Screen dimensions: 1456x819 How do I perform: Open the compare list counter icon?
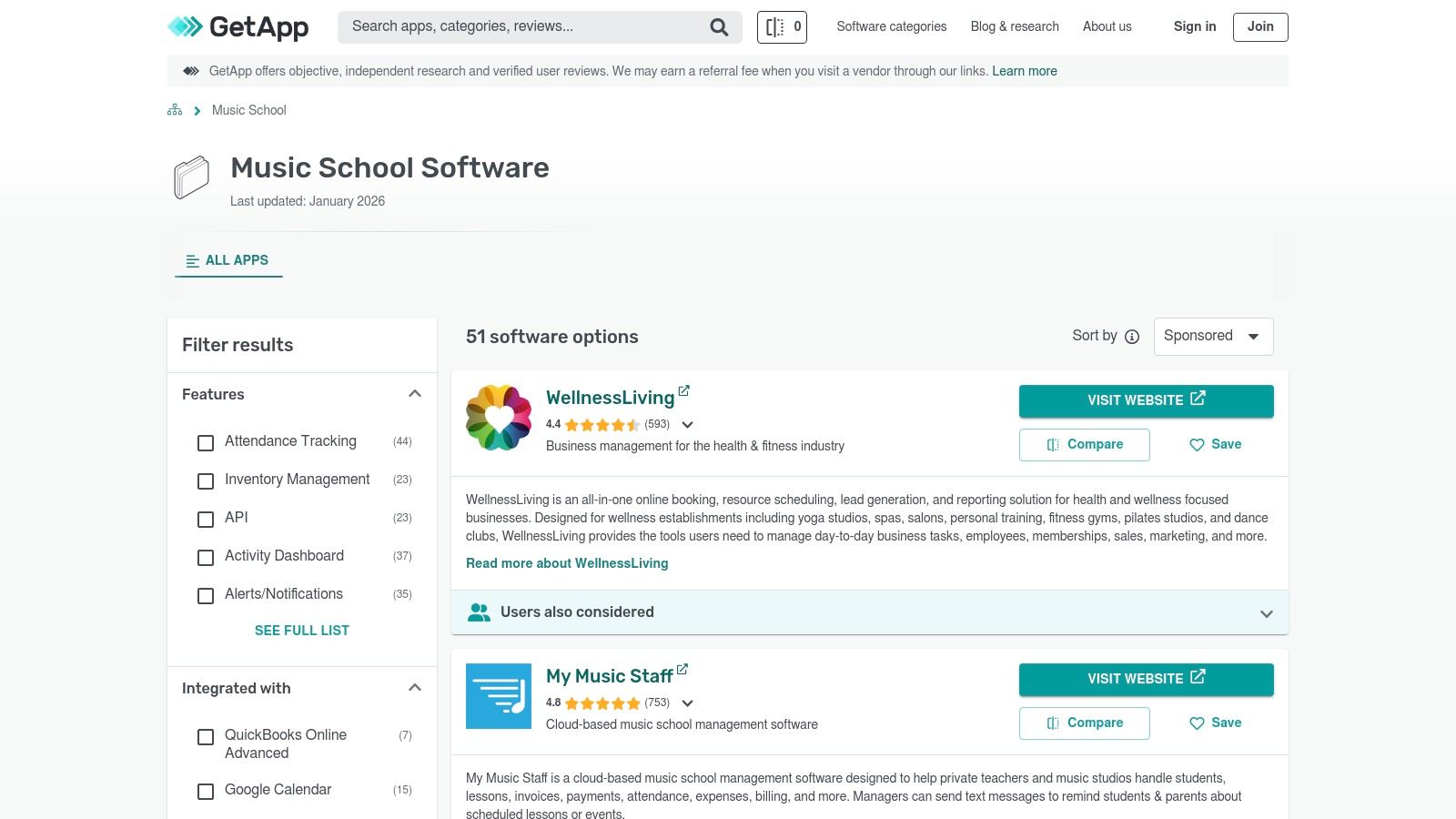[782, 27]
